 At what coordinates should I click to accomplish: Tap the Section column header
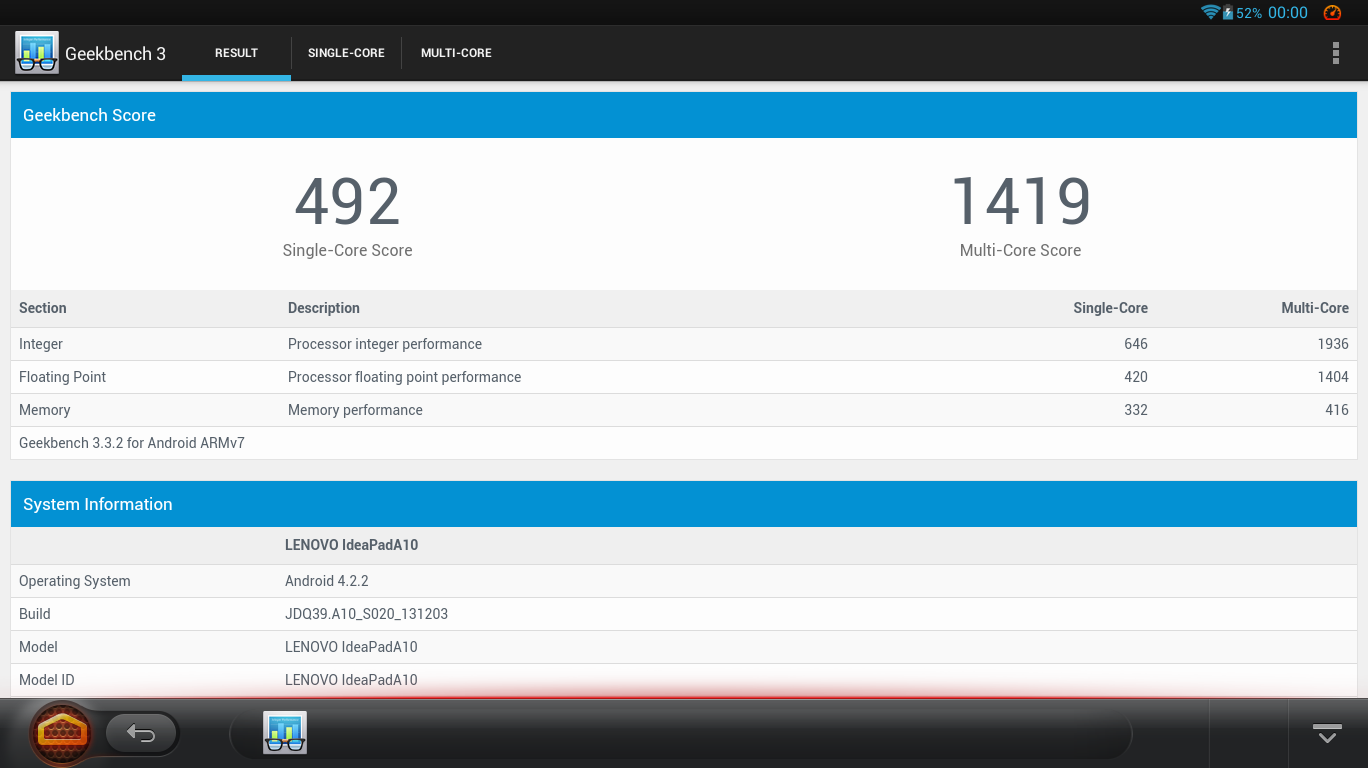pos(43,308)
